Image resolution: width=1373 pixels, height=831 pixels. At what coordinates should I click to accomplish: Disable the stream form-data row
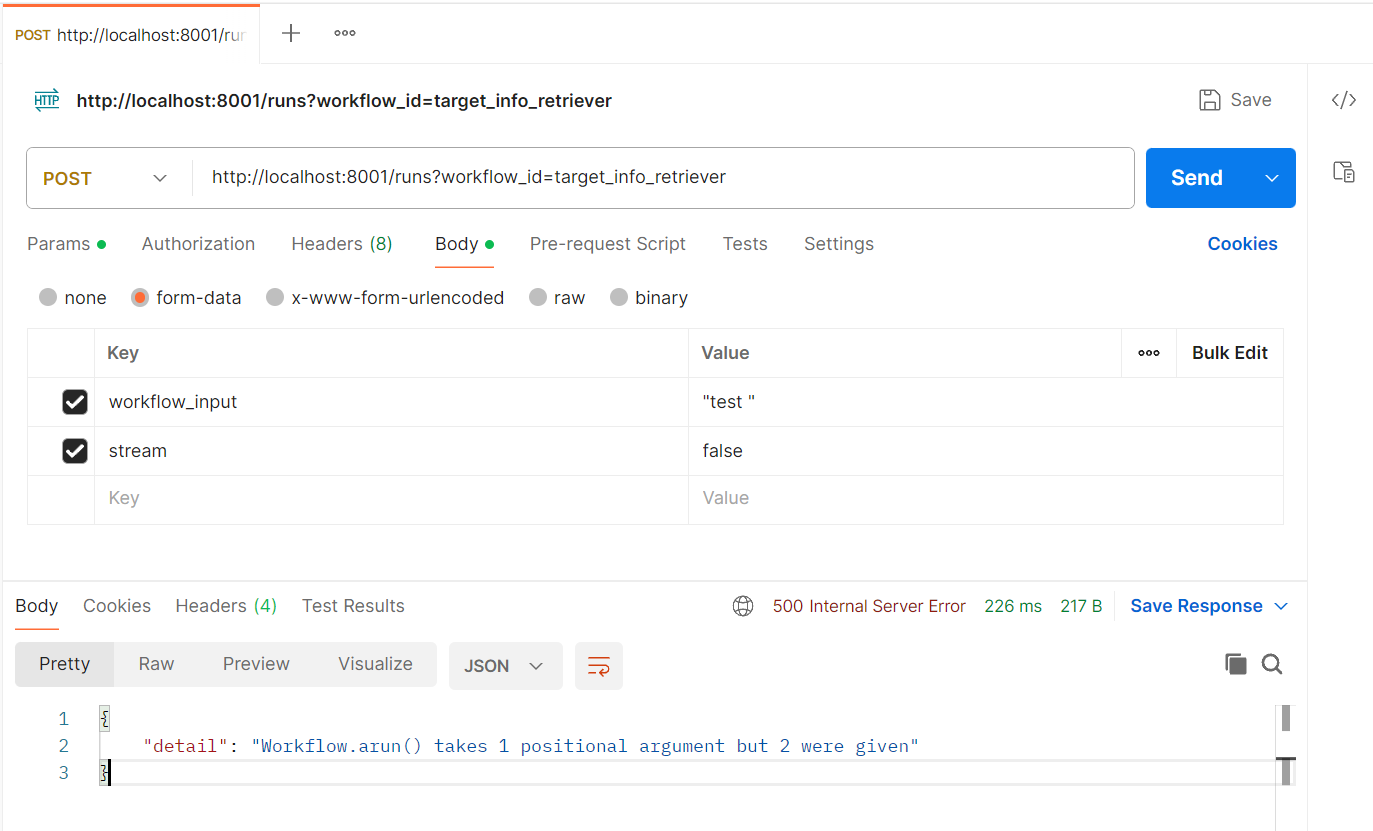point(74,450)
